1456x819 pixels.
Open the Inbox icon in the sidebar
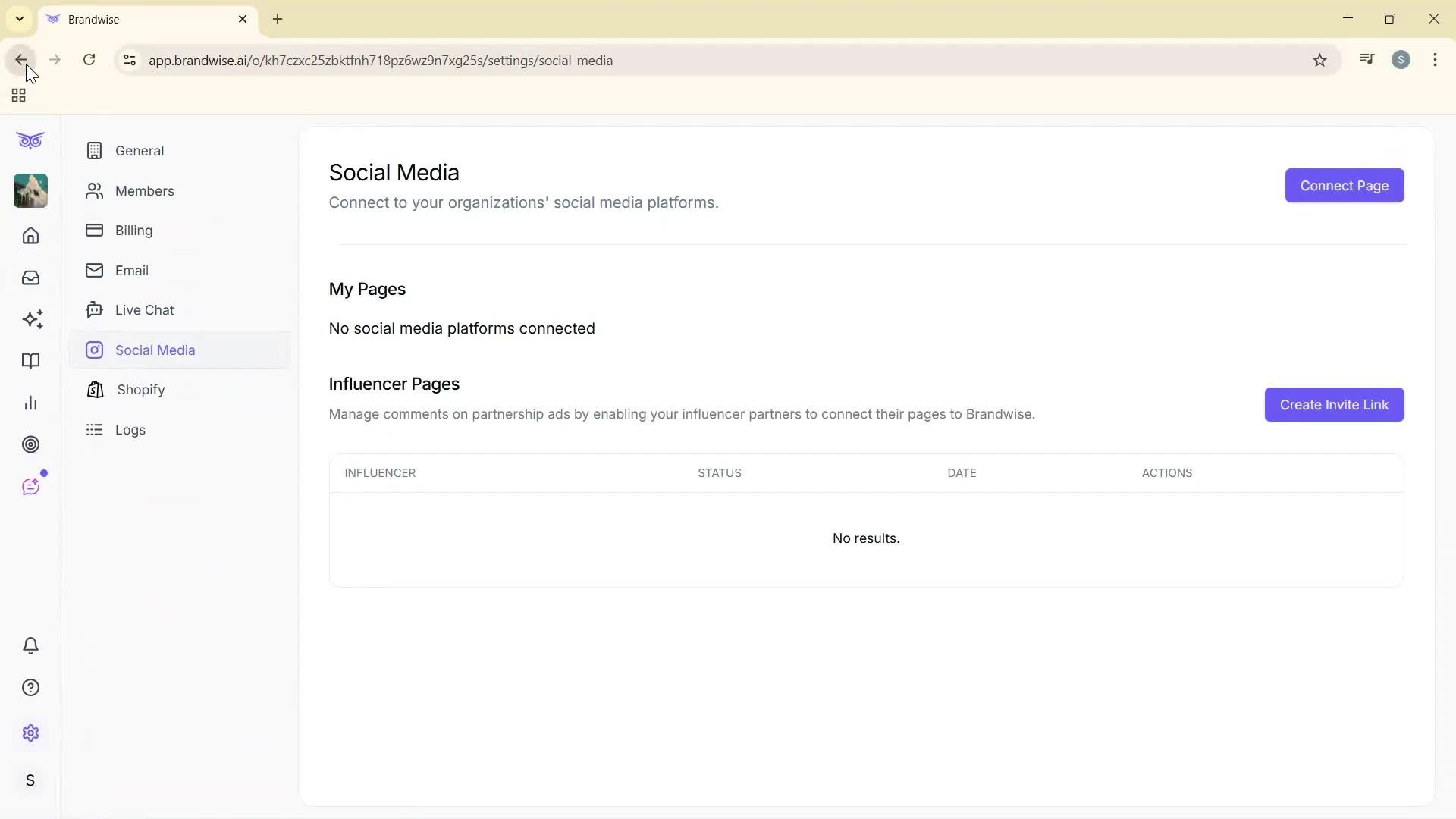(30, 278)
